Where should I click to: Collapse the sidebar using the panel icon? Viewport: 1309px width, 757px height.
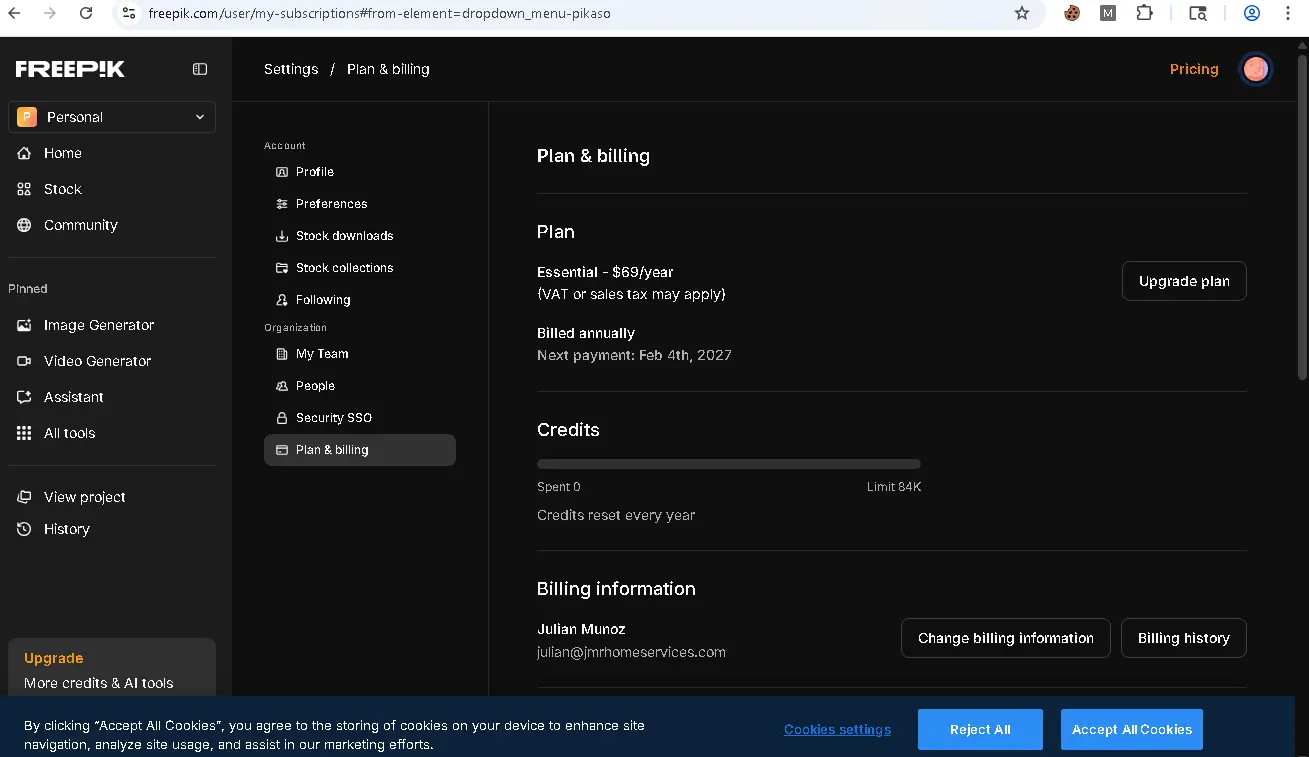coord(200,69)
